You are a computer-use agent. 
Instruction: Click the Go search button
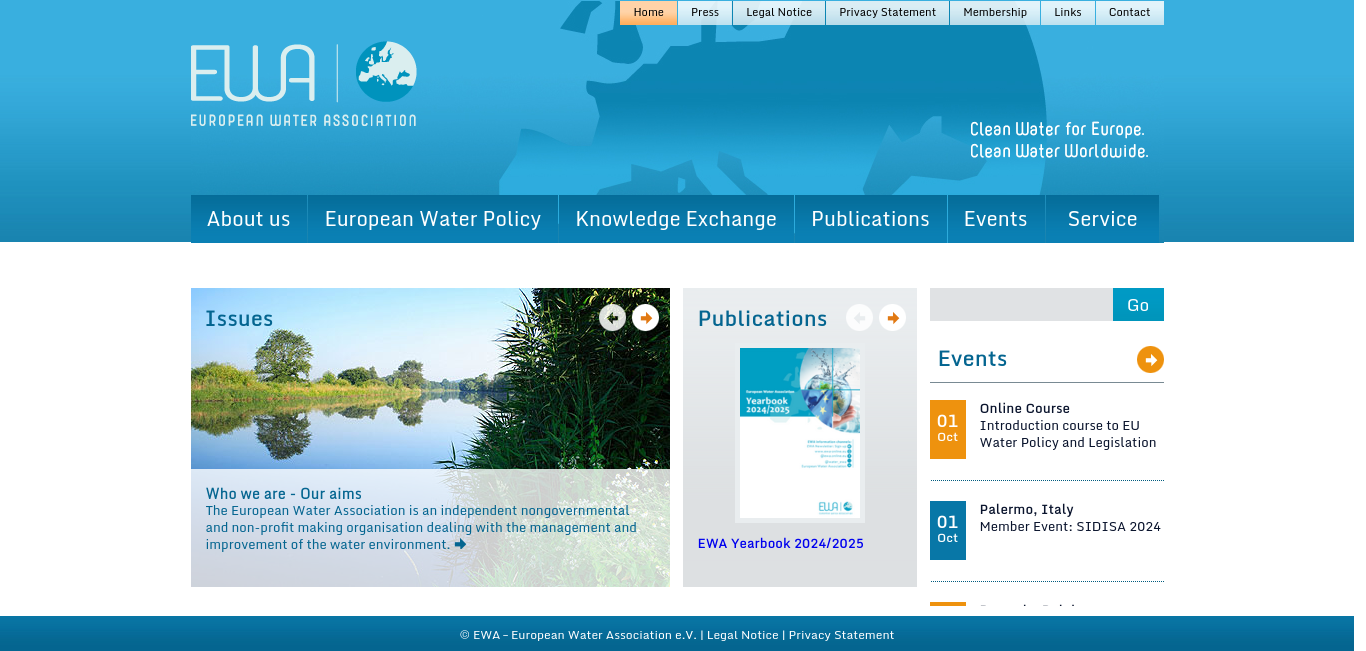1138,305
